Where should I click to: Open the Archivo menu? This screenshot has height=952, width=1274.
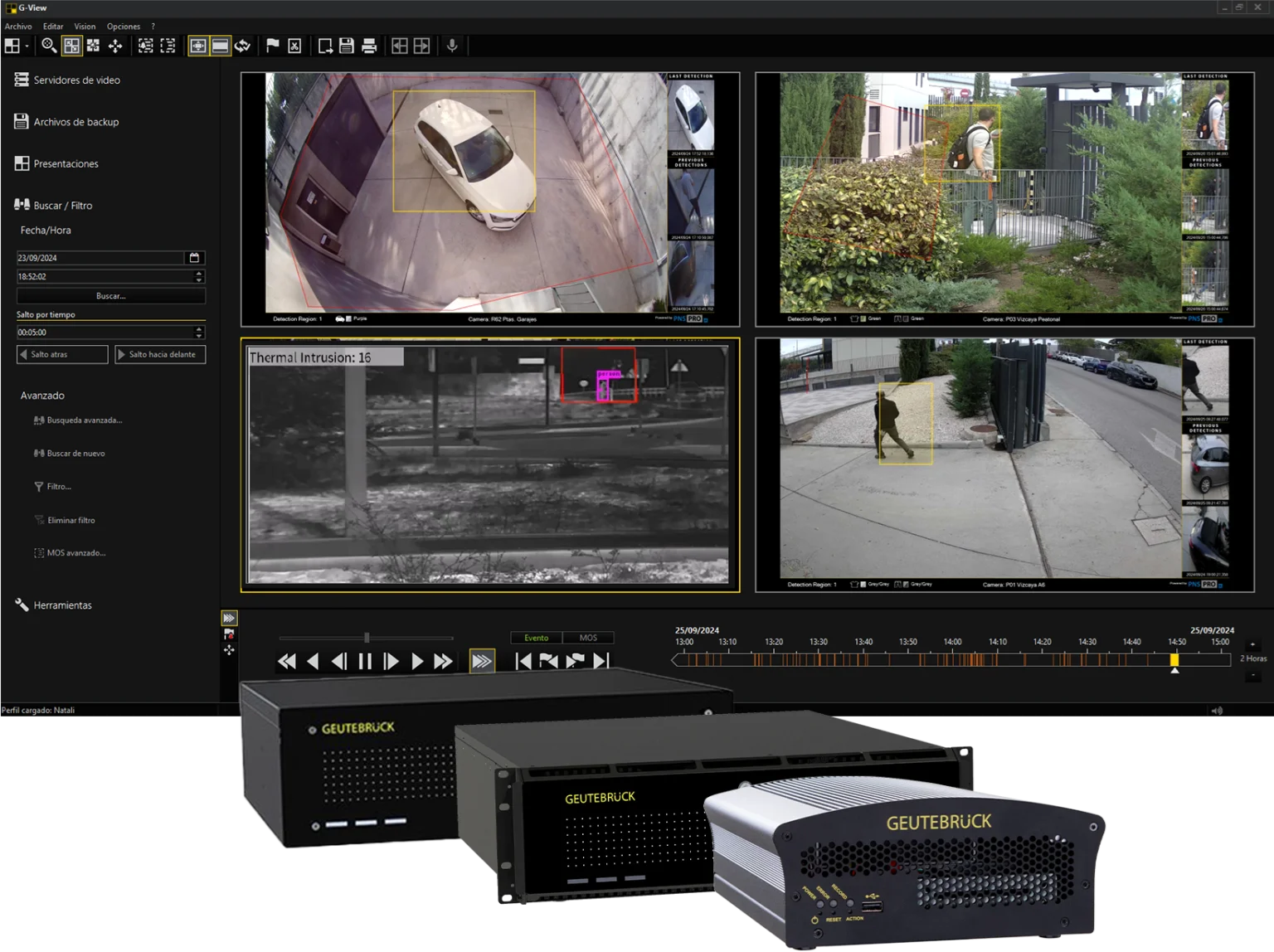click(18, 27)
